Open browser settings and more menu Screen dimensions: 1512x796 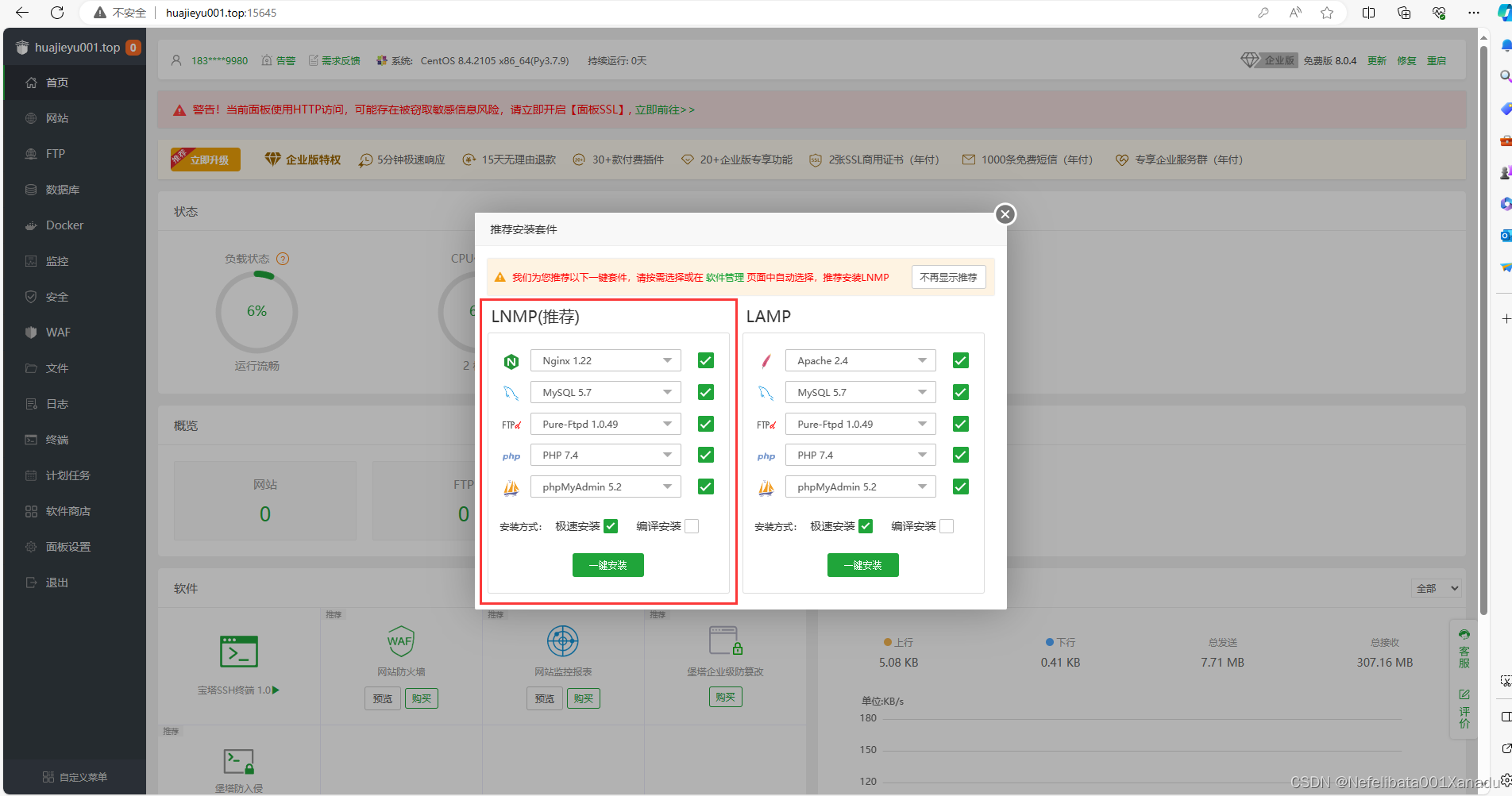coord(1474,13)
